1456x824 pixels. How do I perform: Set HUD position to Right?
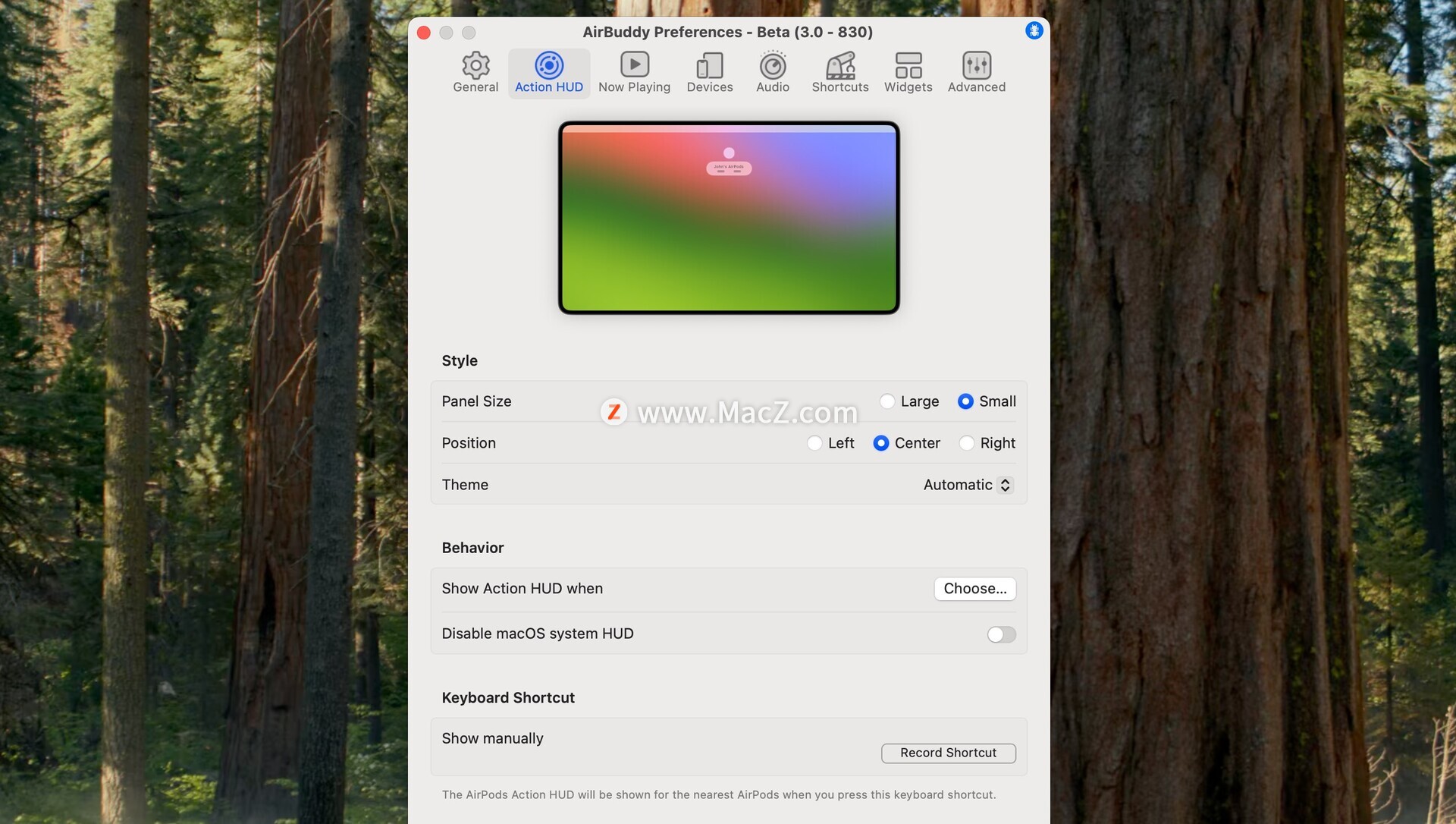(967, 443)
